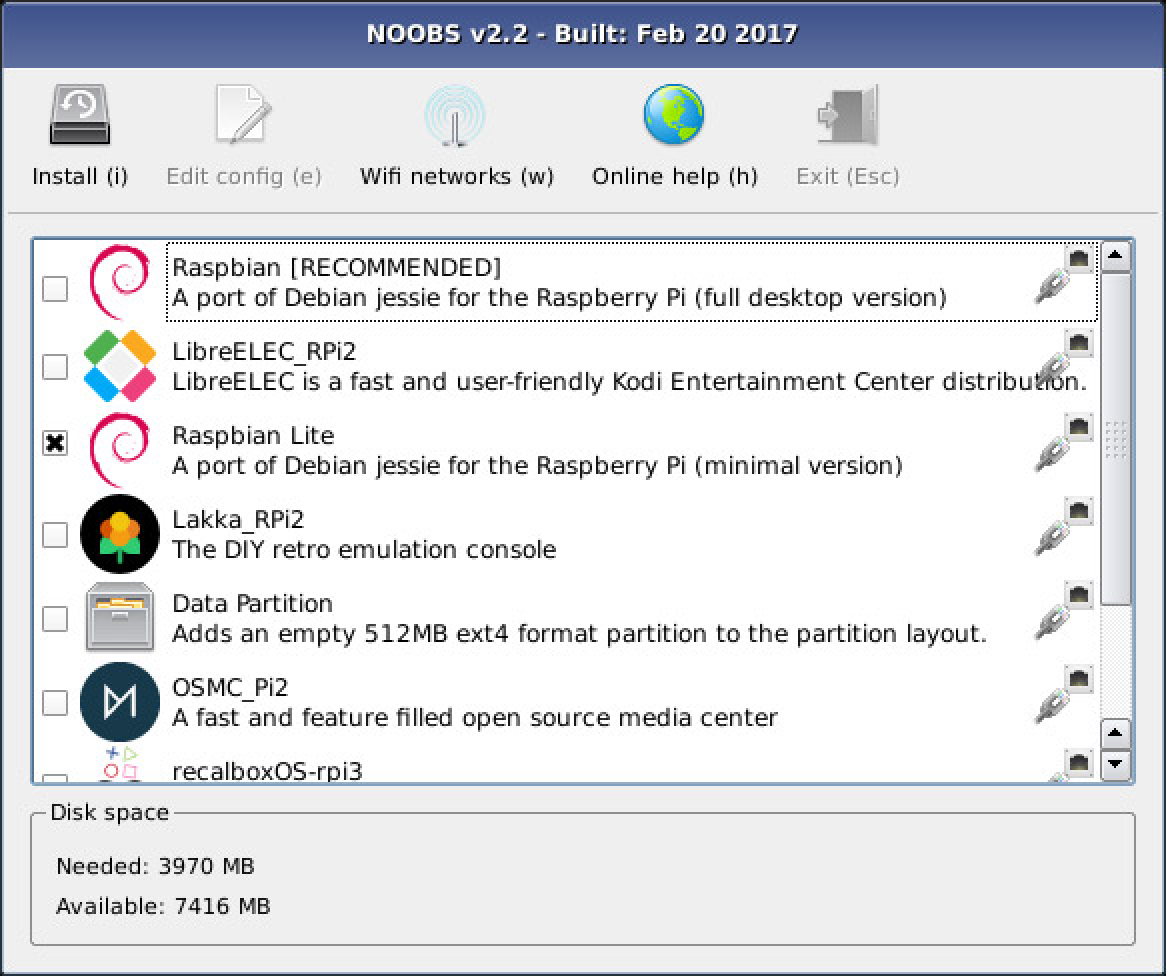
Task: Click 'Lakka_RPi2' name text
Action: point(238,520)
